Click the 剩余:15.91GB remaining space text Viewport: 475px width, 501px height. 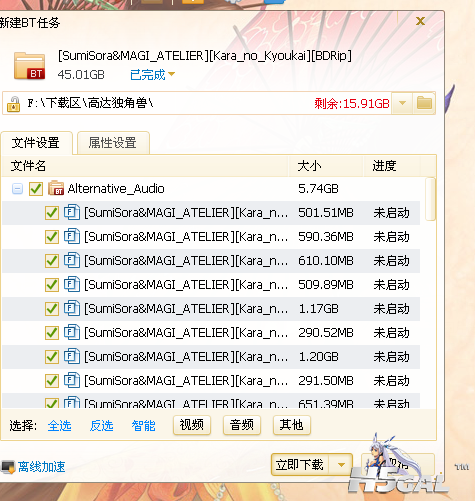click(352, 104)
